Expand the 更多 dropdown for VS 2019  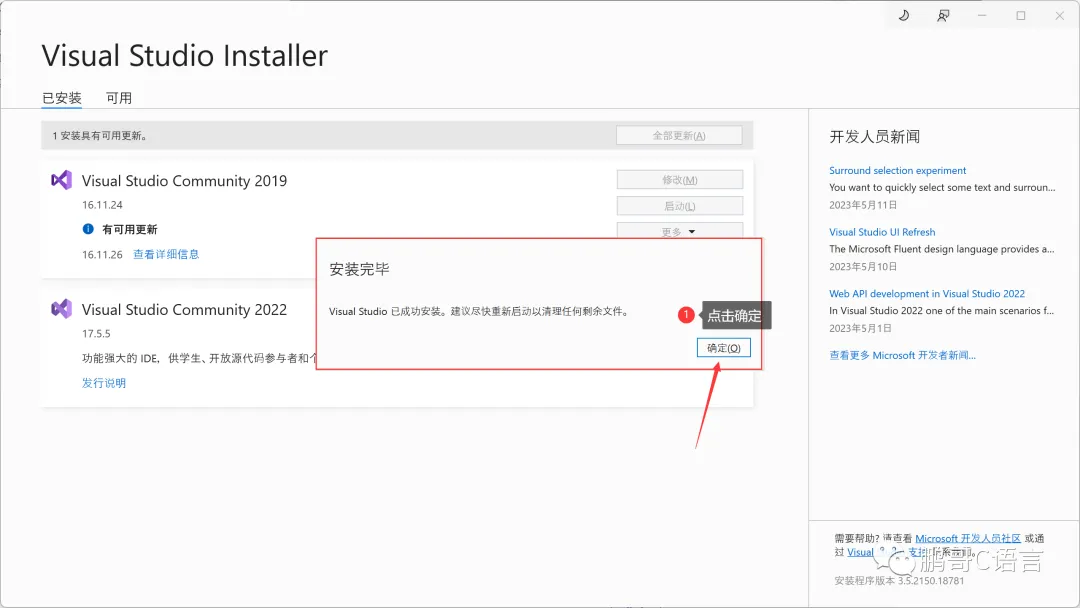(x=680, y=231)
